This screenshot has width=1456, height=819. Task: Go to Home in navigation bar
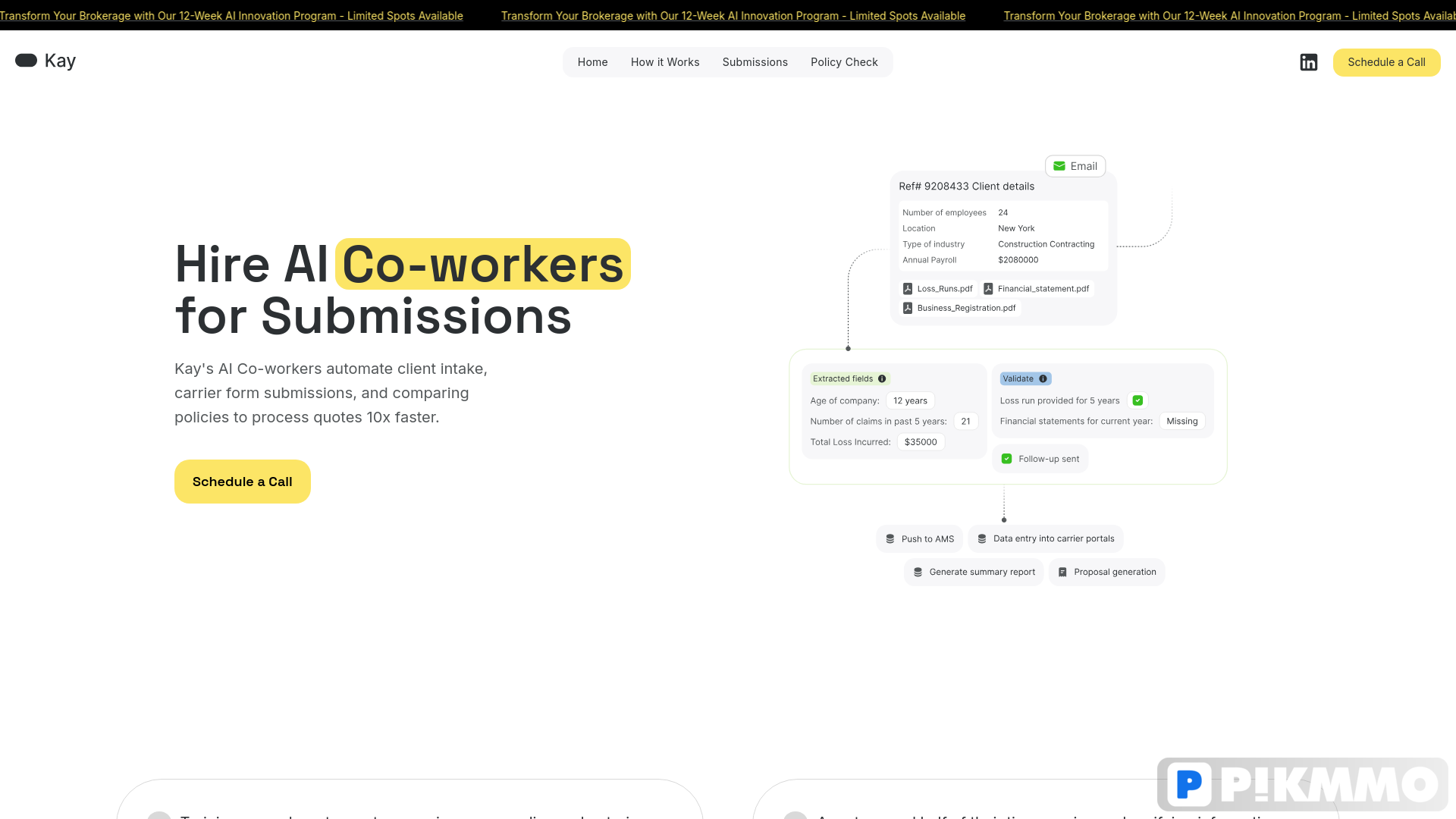593,62
